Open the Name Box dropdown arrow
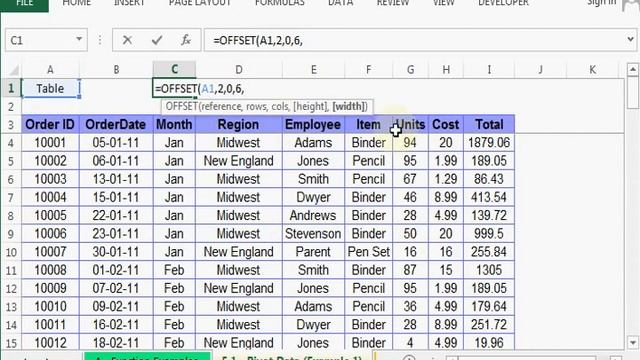The height and width of the screenshot is (360, 640). 79,40
